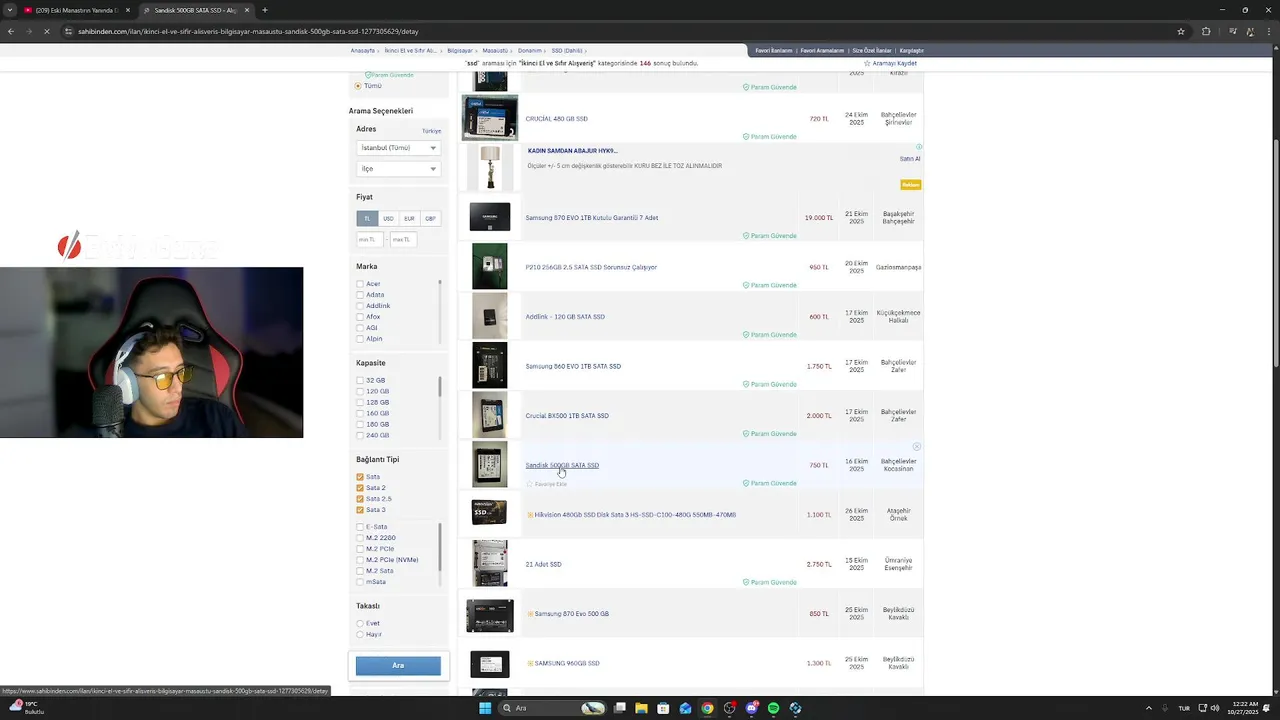Select TL currency button
The height and width of the screenshot is (720, 1280).
[x=367, y=218]
